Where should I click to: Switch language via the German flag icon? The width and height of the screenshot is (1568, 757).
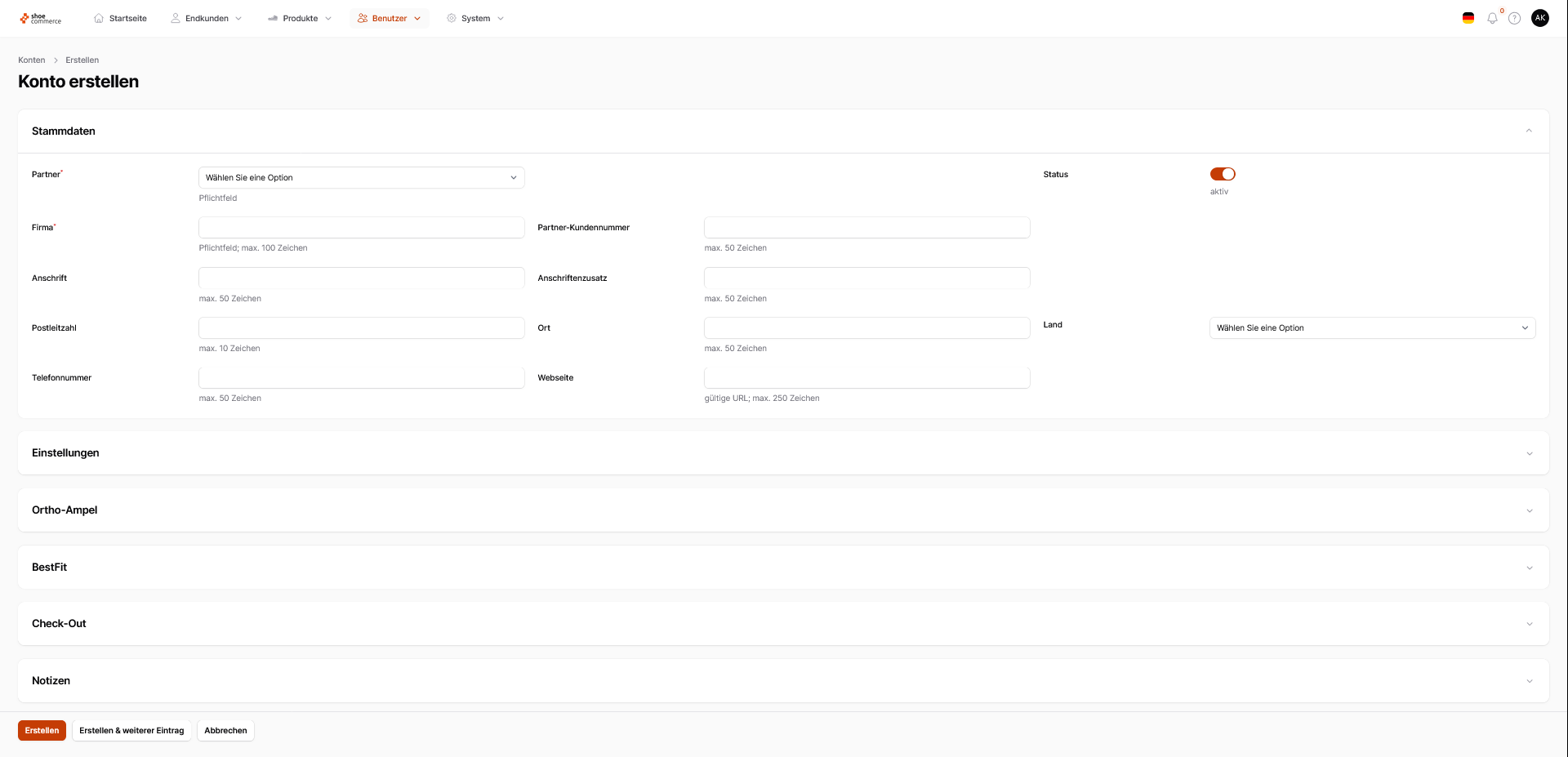1468,18
